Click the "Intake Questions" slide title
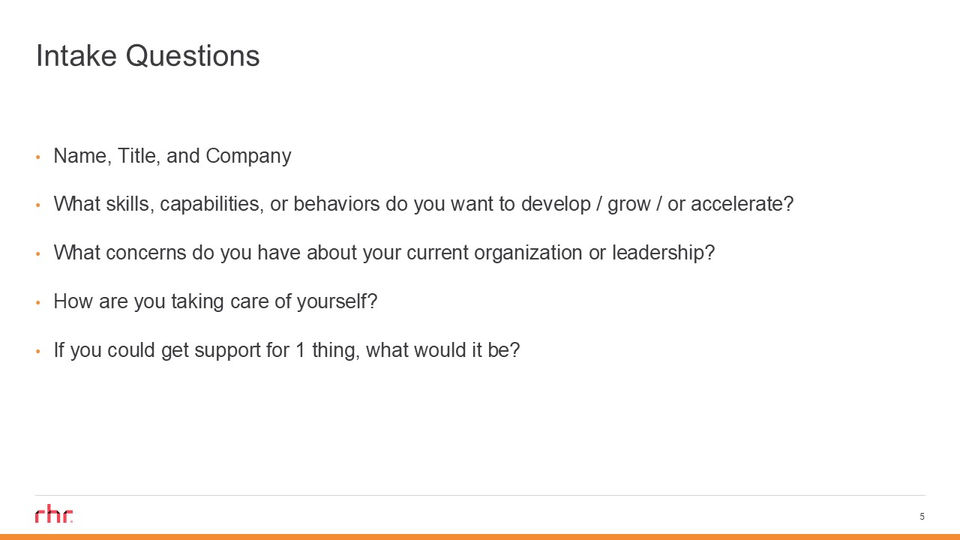Viewport: 960px width, 540px height. click(147, 56)
